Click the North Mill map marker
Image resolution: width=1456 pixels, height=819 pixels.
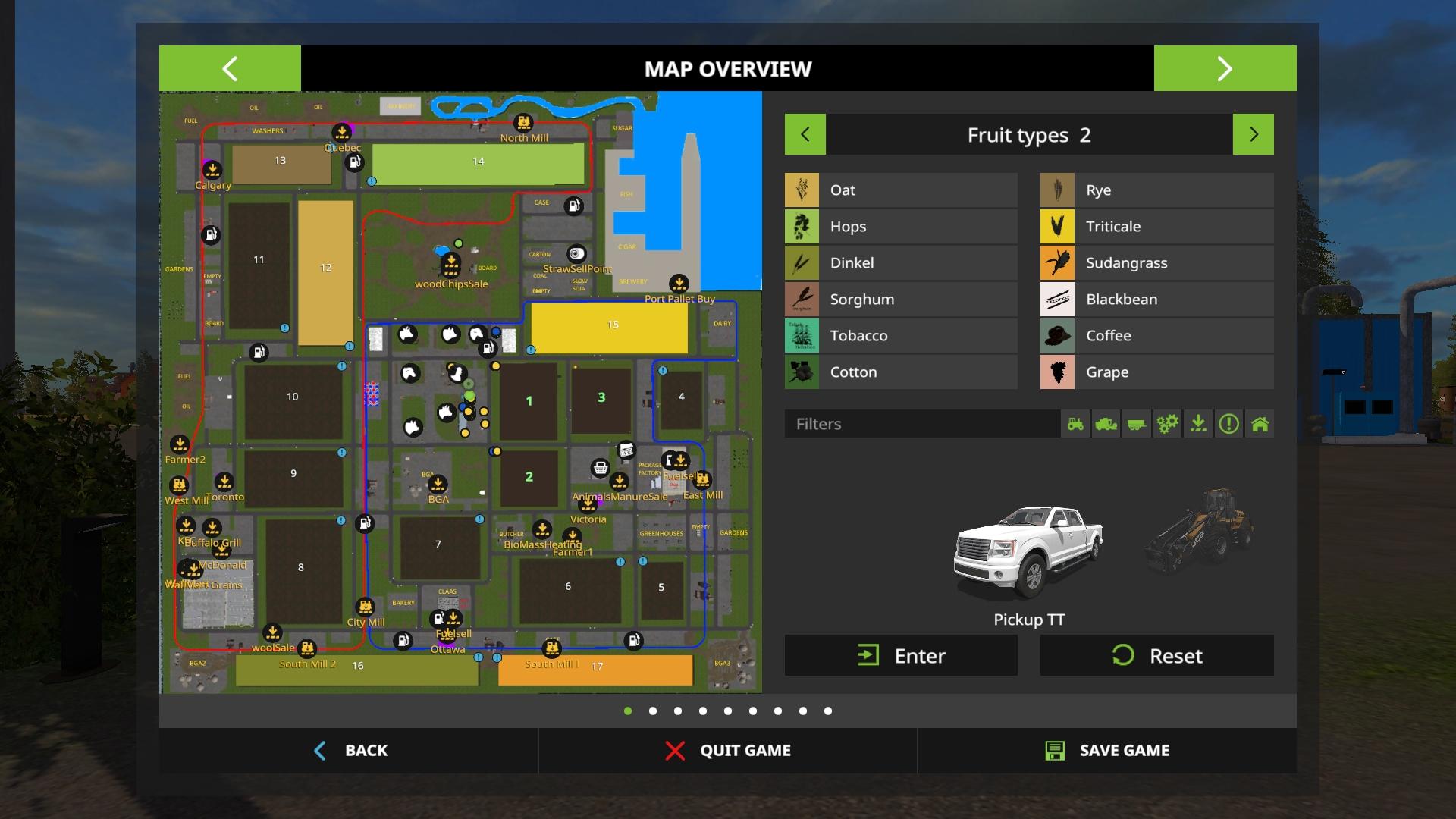[523, 123]
